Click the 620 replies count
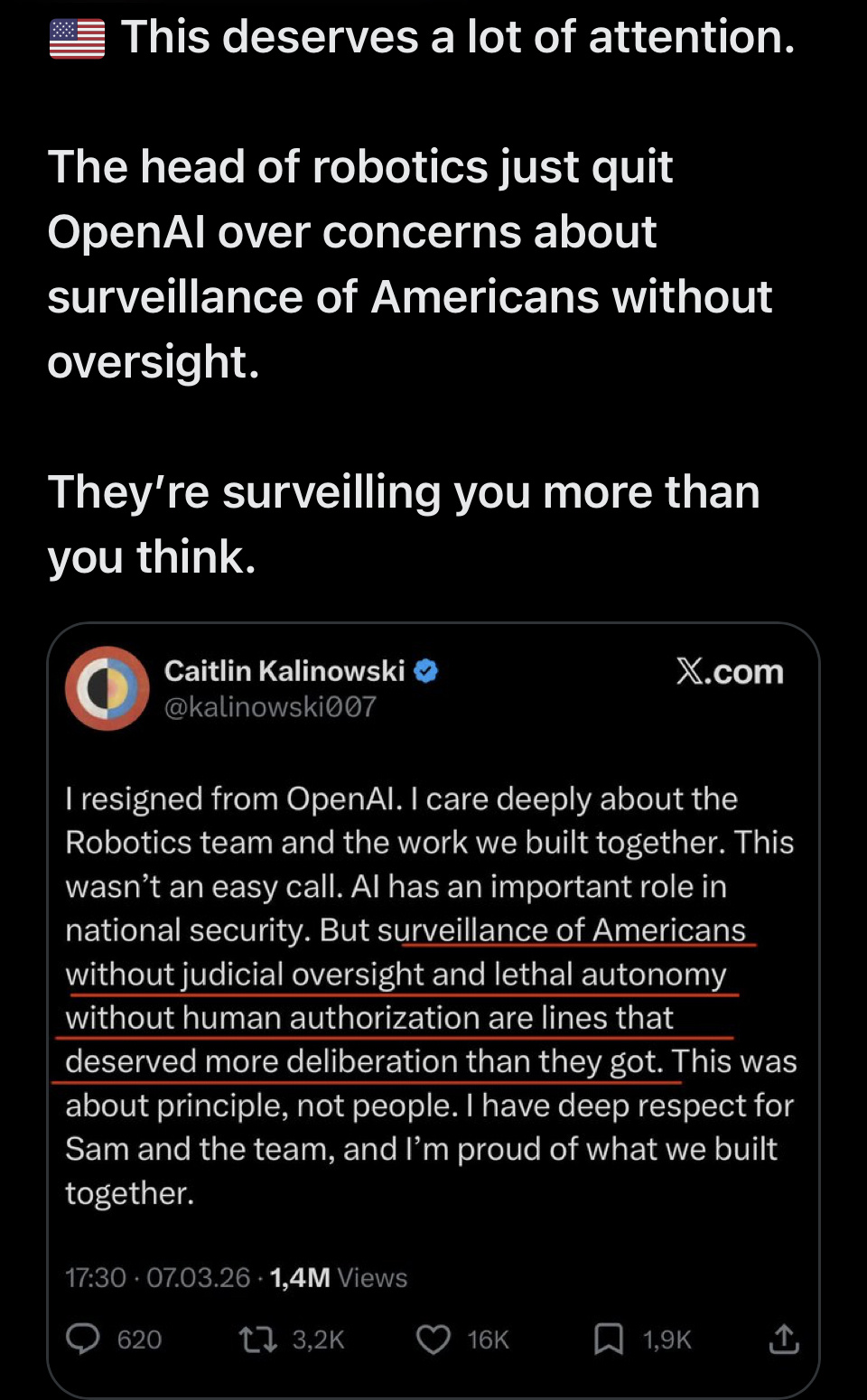Viewport: 867px width, 1400px height. [x=139, y=1339]
